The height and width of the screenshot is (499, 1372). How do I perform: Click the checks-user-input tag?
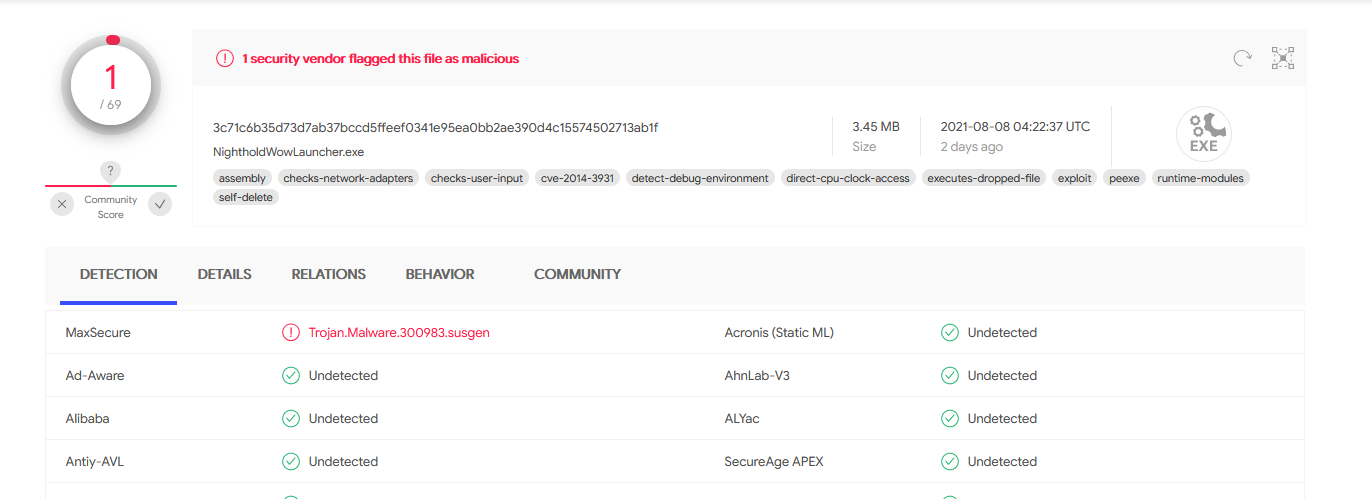click(477, 178)
